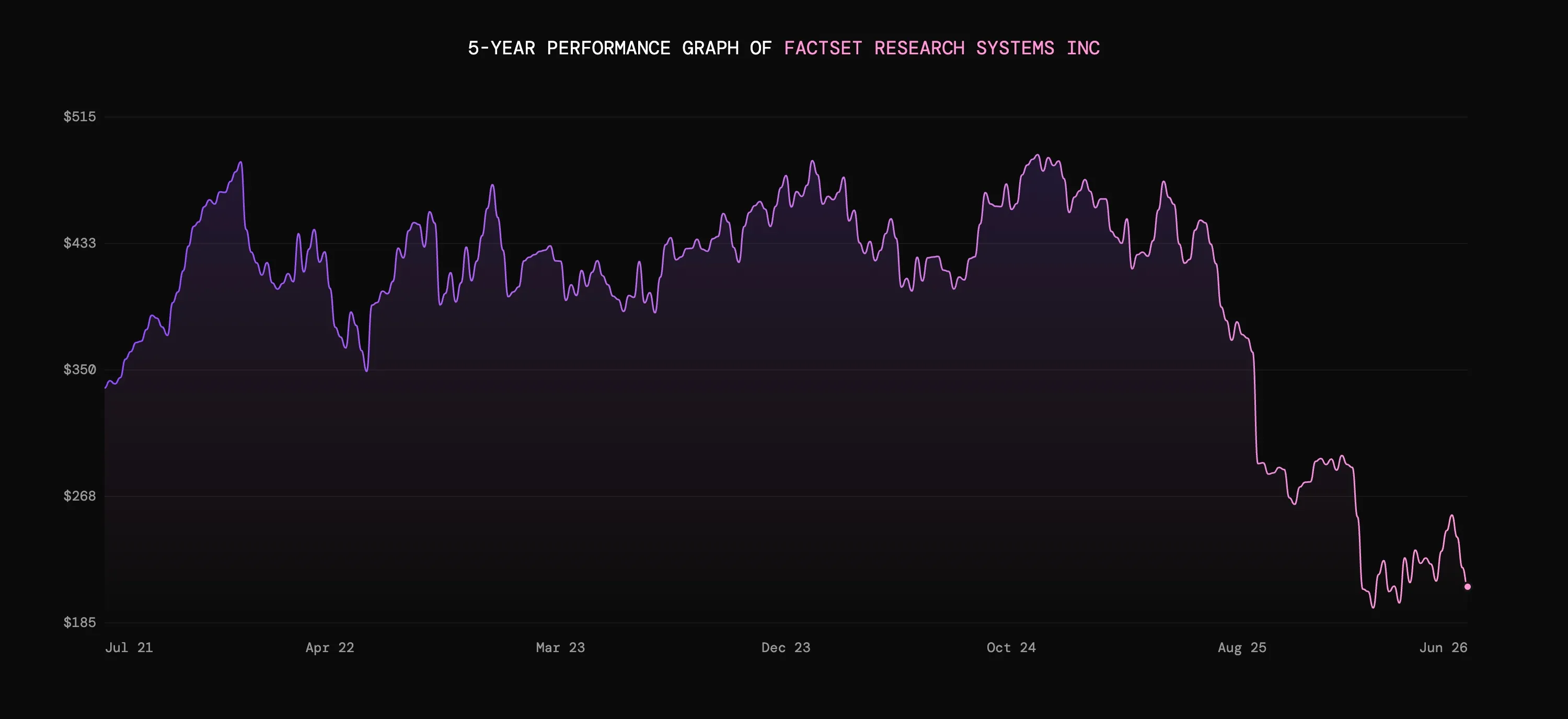Click the Apr 22 x-axis label

coord(330,648)
